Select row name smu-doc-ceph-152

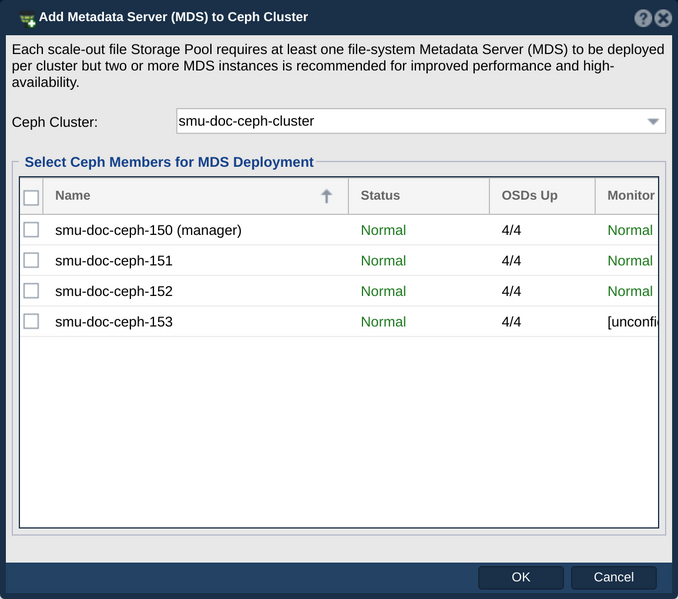coord(114,291)
